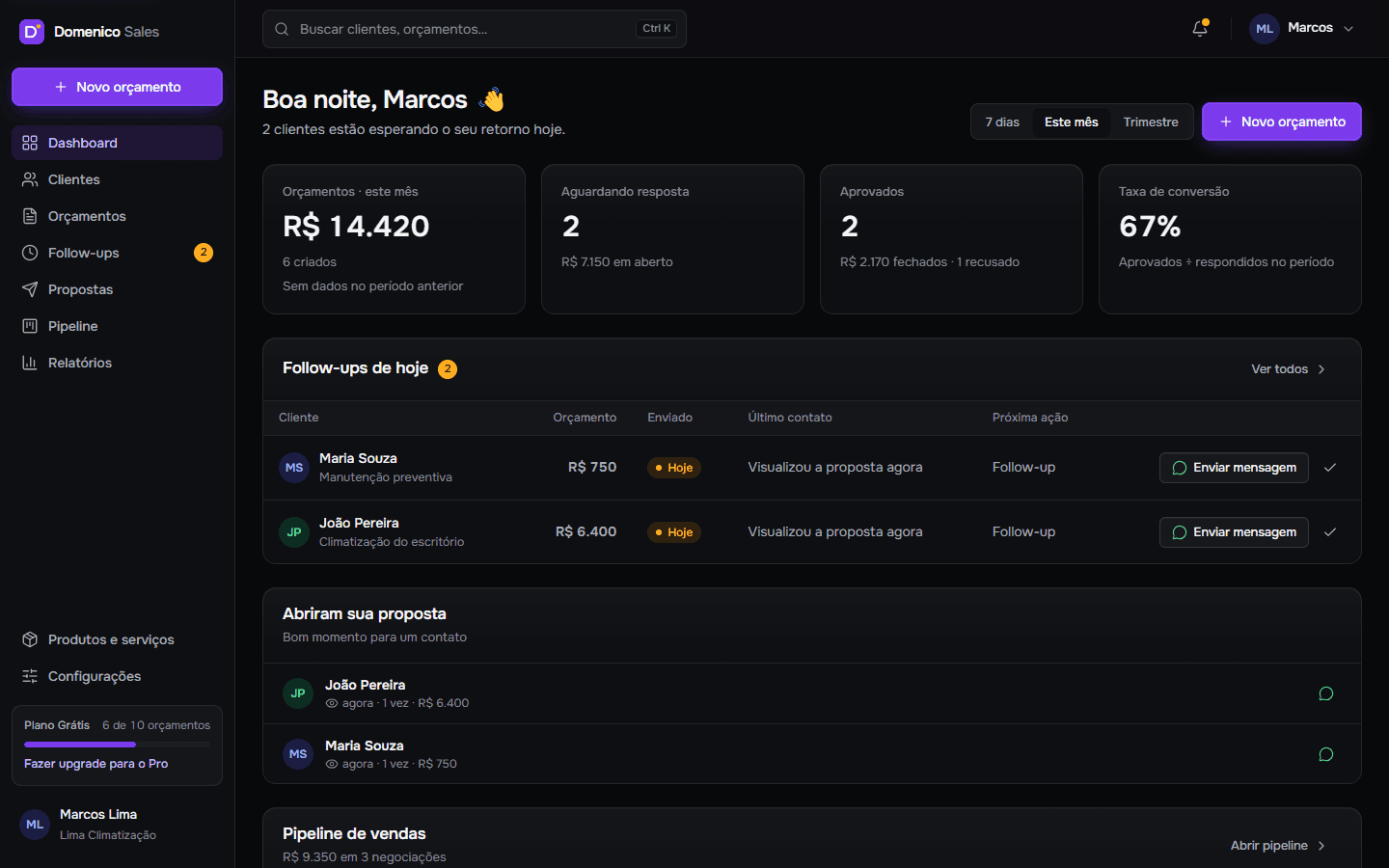
Task: Click the 67% conversion rate value
Action: pyautogui.click(x=1150, y=227)
